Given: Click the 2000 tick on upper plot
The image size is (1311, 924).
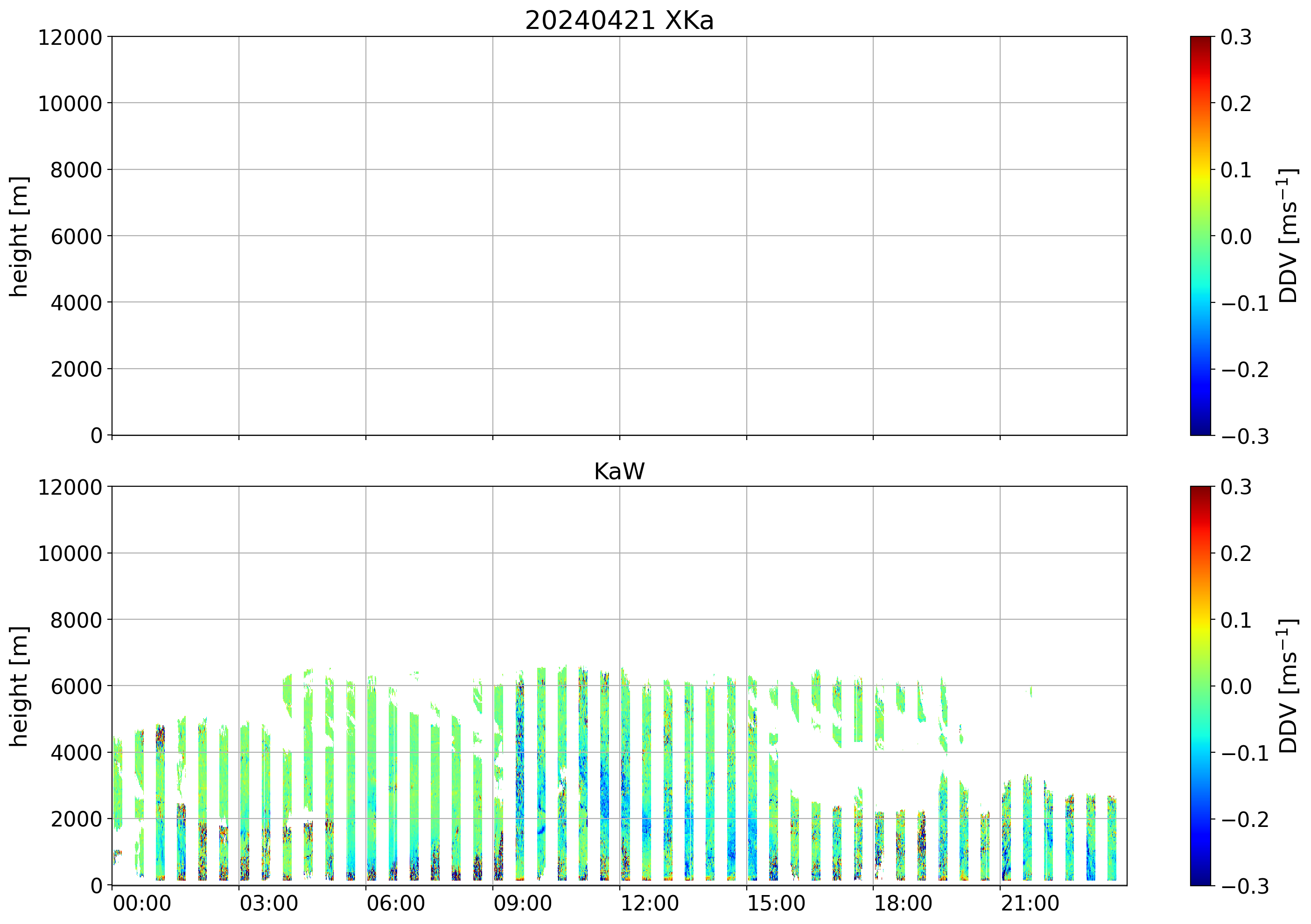Looking at the screenshot, I should [x=76, y=370].
